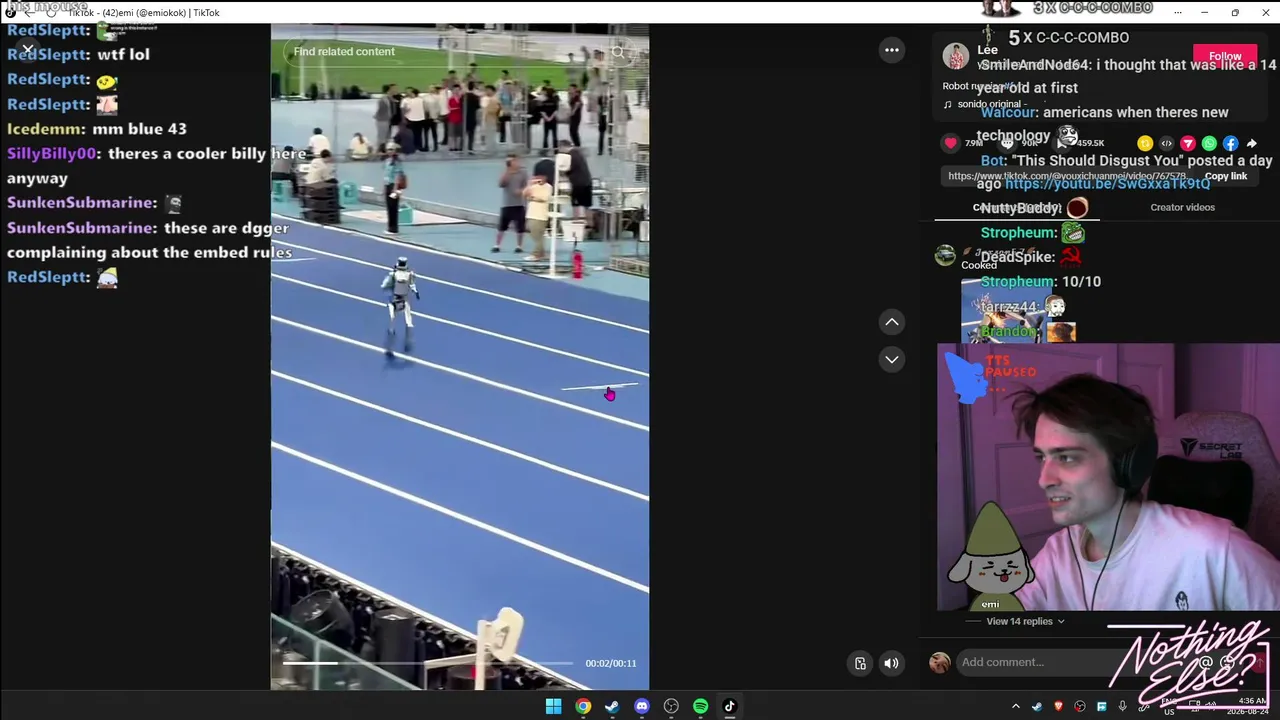Open Discord from the taskbar
1280x720 pixels.
642,706
